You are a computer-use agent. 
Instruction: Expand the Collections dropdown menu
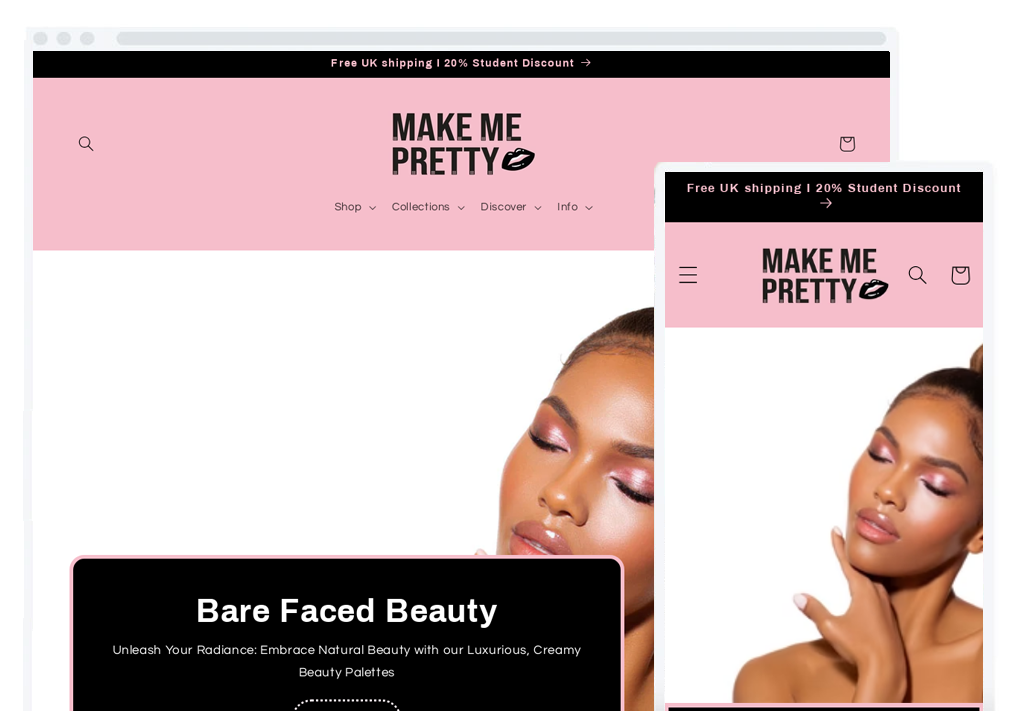pos(428,207)
